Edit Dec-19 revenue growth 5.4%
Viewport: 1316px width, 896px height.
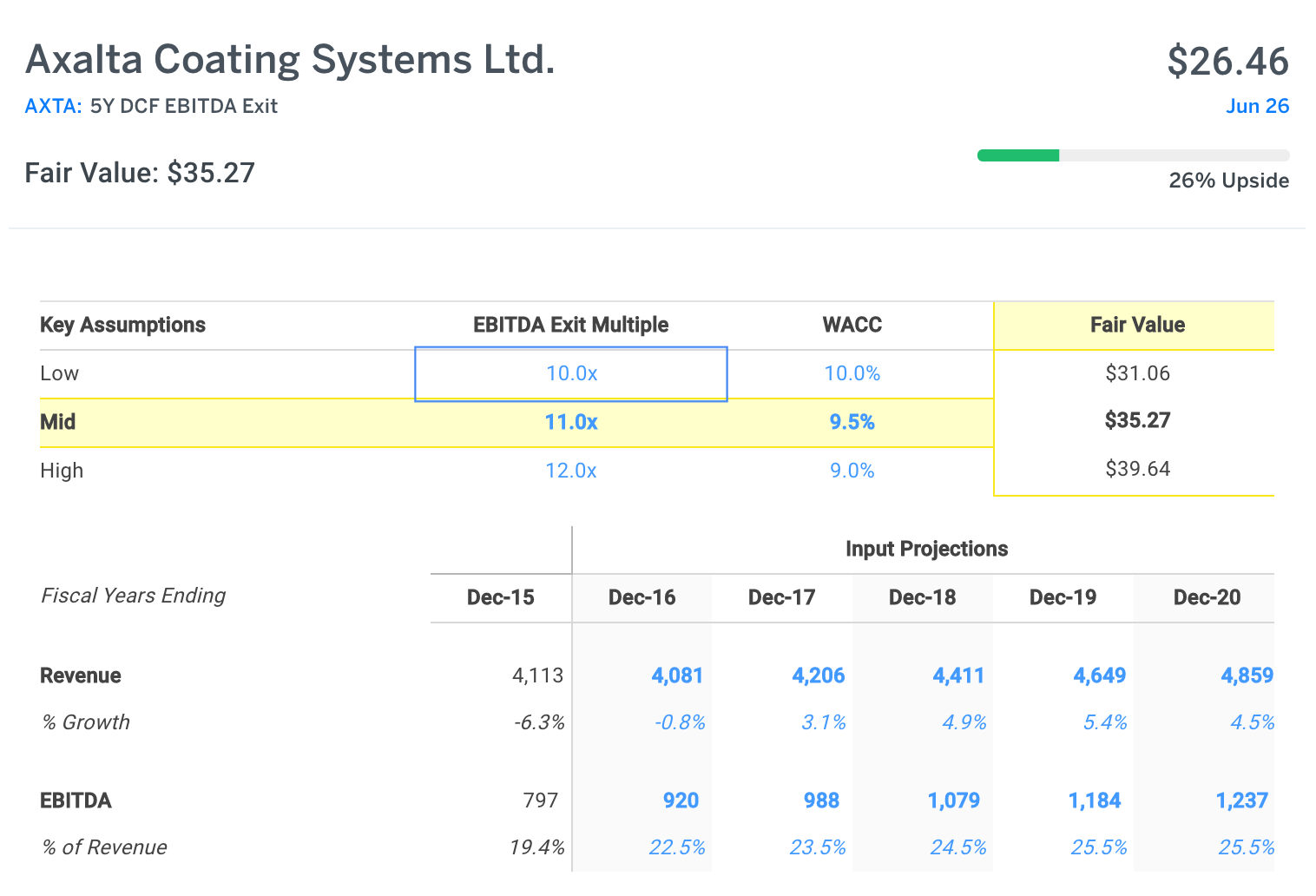tap(1105, 722)
